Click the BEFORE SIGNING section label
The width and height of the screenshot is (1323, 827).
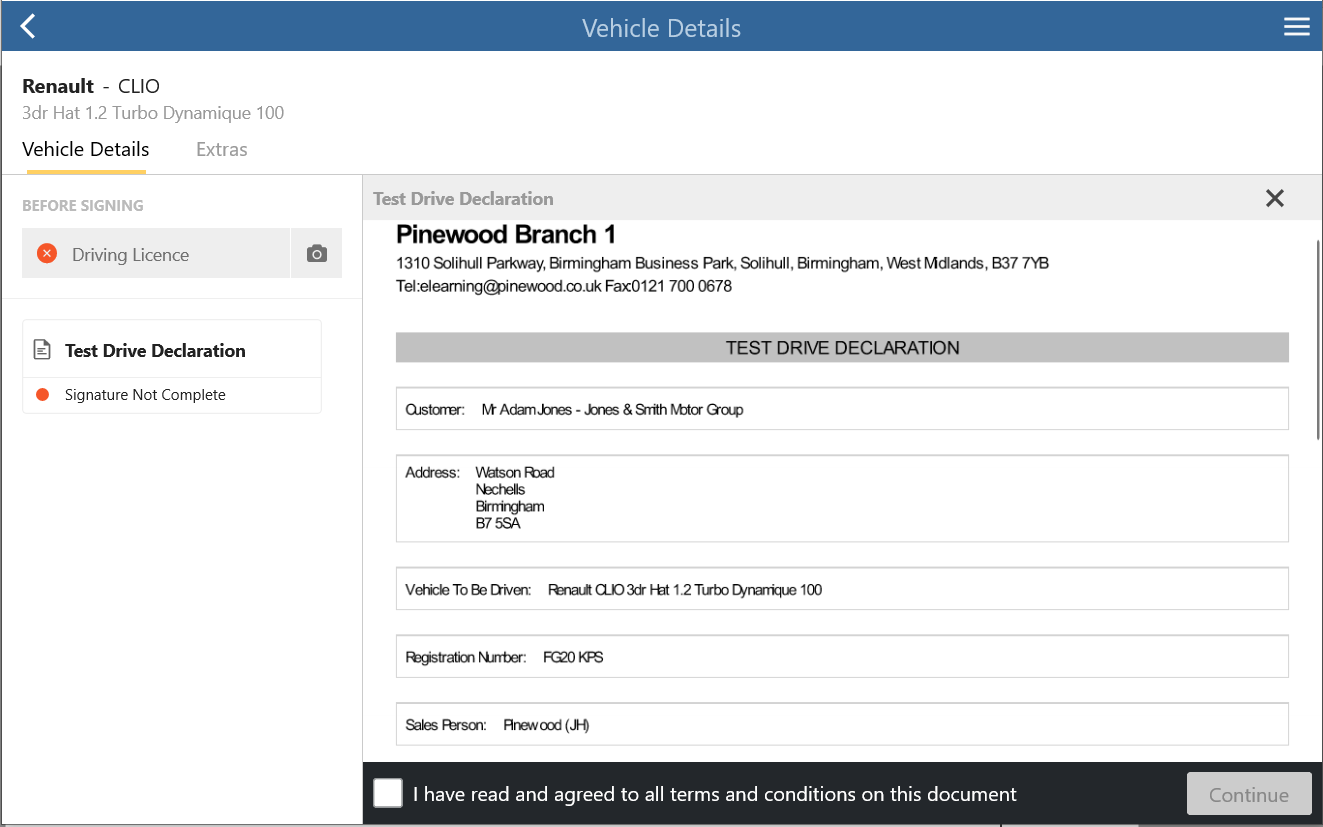[83, 205]
